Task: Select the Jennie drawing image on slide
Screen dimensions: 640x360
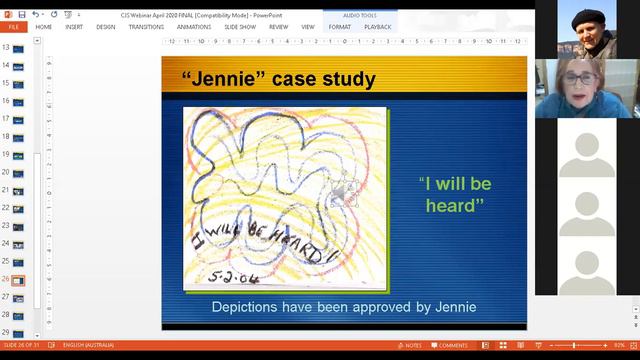Action: coord(284,199)
